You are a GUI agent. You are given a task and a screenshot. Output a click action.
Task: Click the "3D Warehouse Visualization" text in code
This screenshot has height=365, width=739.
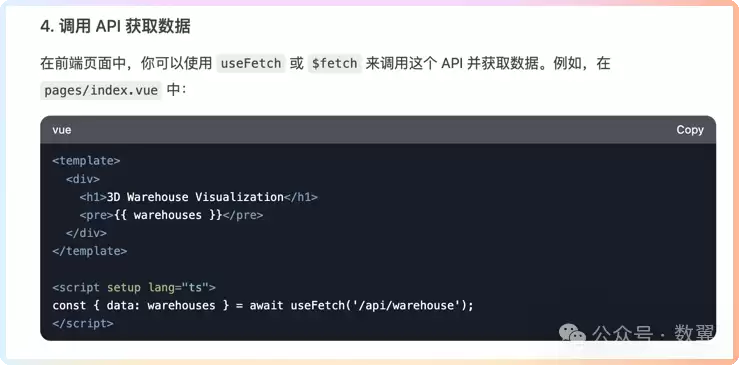point(195,197)
